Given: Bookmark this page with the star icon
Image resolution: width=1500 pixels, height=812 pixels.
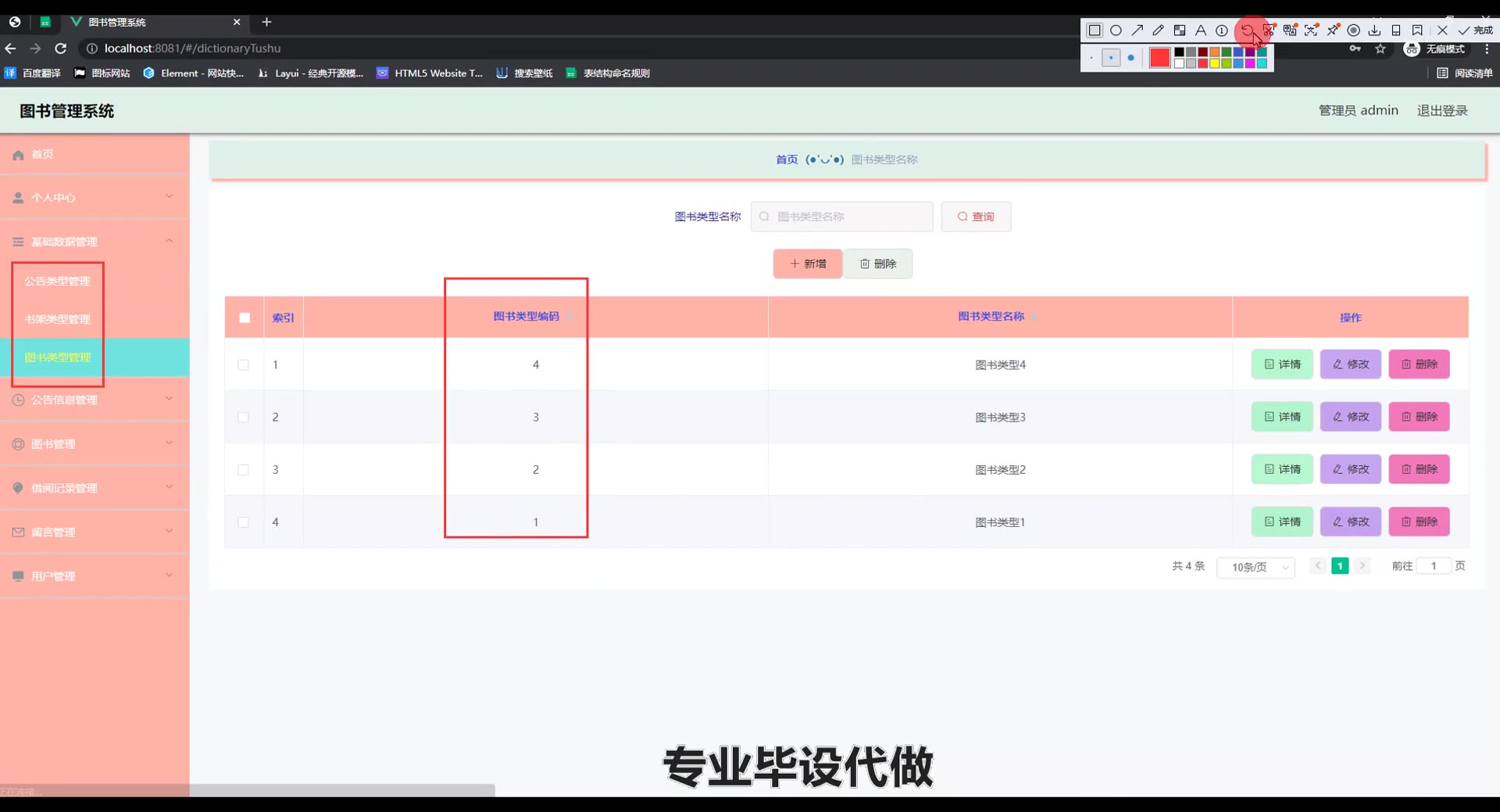Looking at the screenshot, I should [1380, 48].
